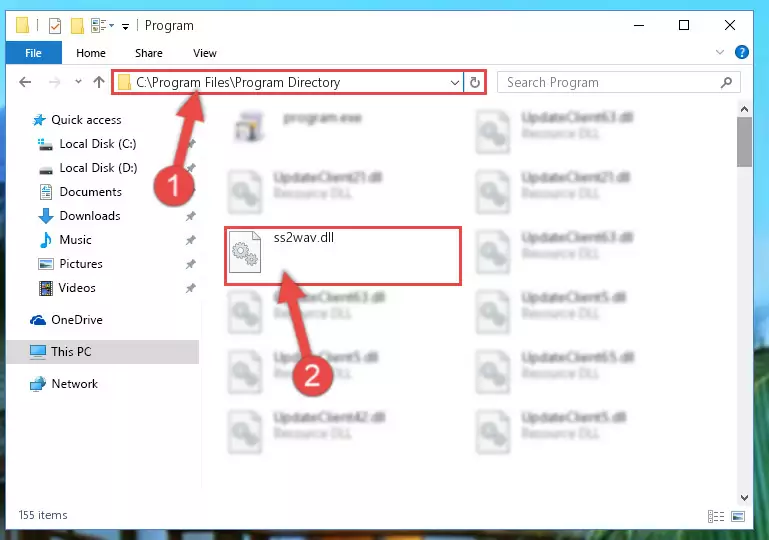Select Network in navigation pane

(75, 384)
